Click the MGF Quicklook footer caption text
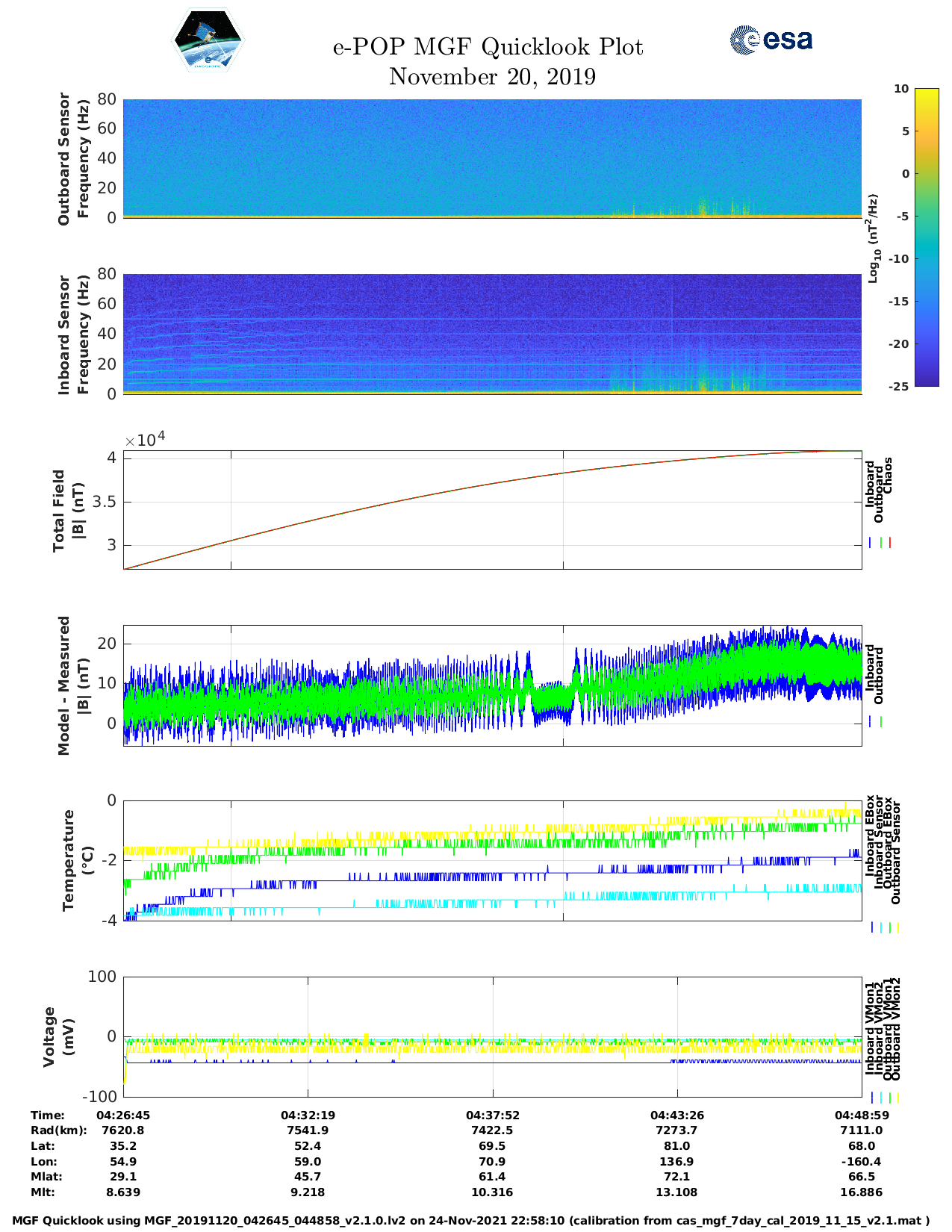This screenshot has width=952, height=1232. click(470, 1221)
